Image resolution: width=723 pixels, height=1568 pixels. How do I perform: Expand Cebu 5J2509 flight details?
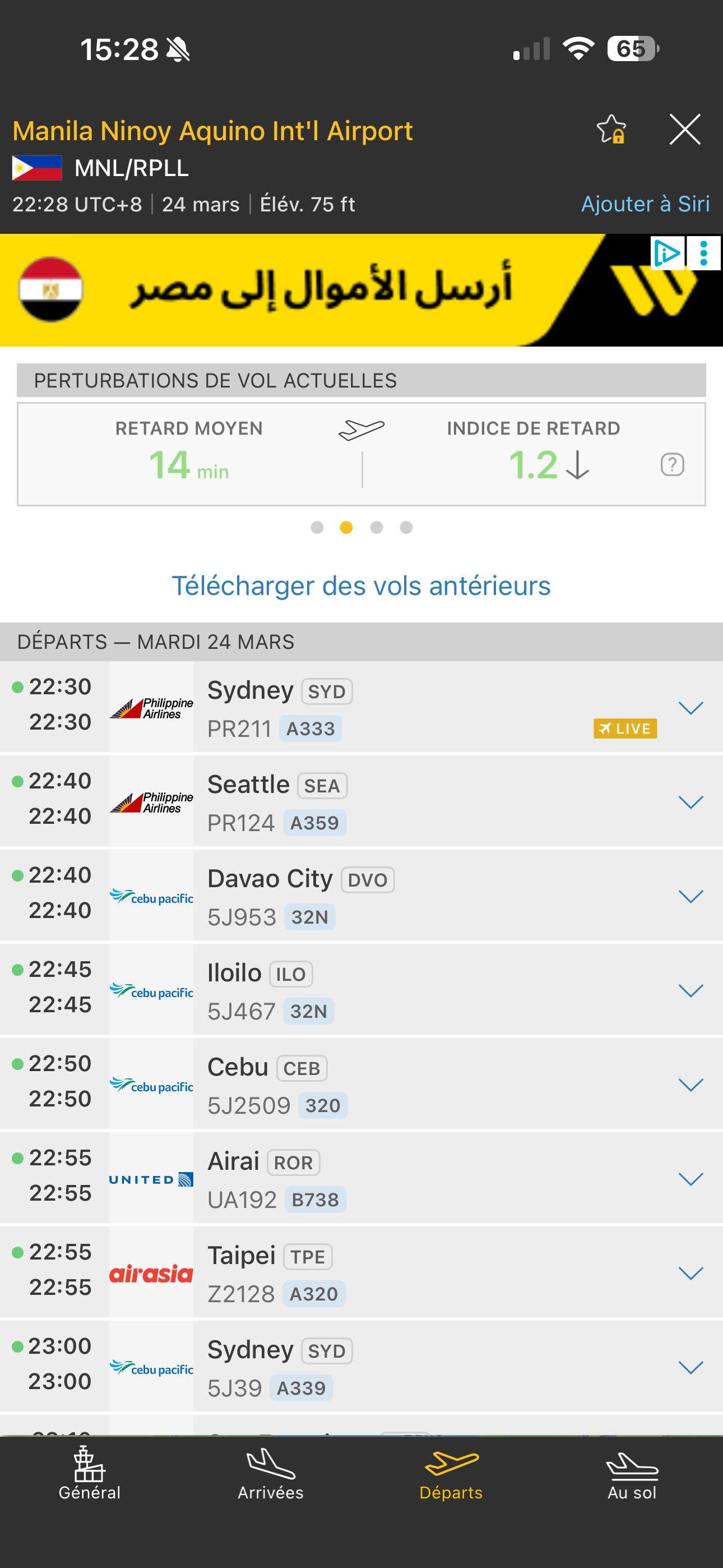[x=690, y=1085]
